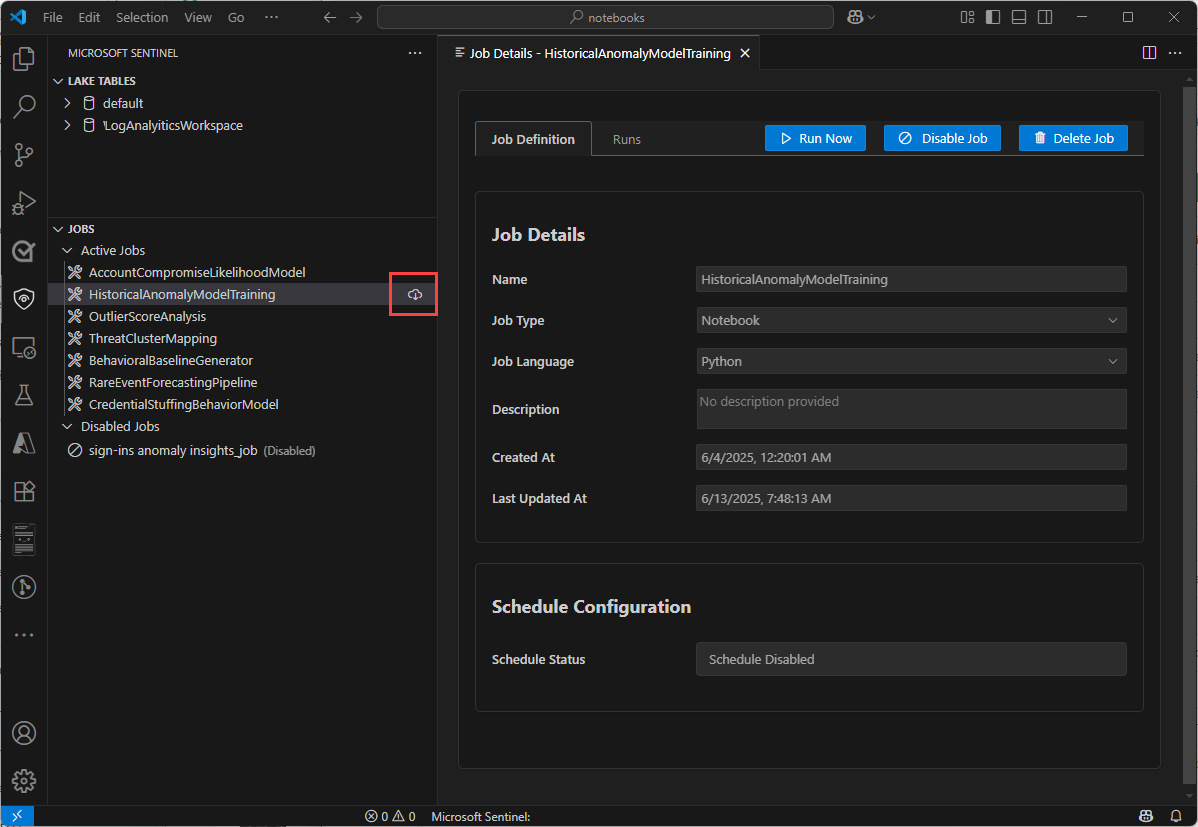1198x827 pixels.
Task: Select CredentialStuffingBehaviorModel job
Action: point(183,404)
